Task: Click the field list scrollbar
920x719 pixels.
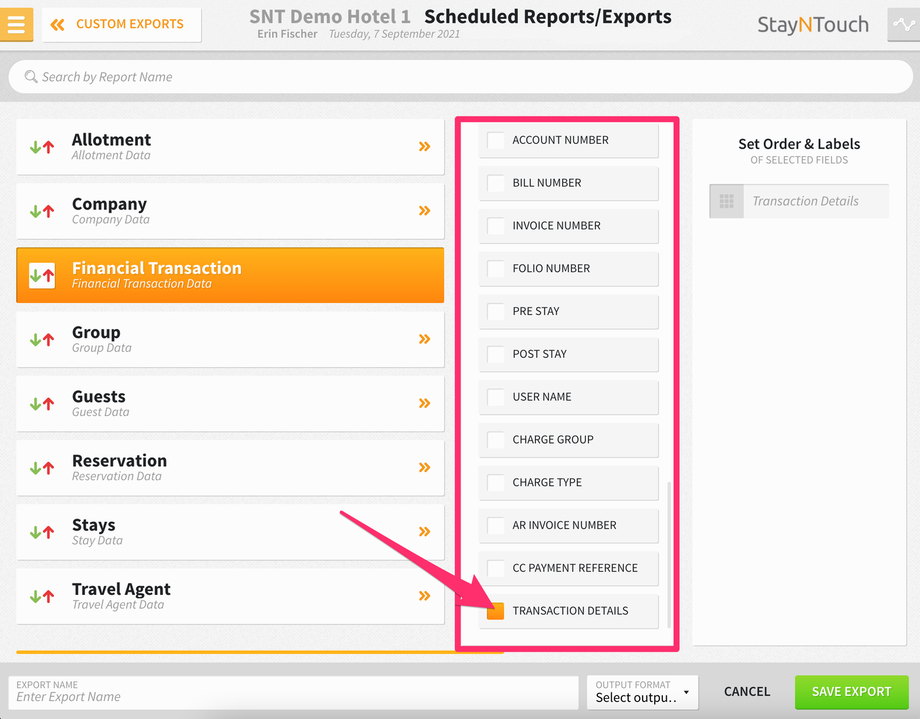Action: tap(669, 555)
